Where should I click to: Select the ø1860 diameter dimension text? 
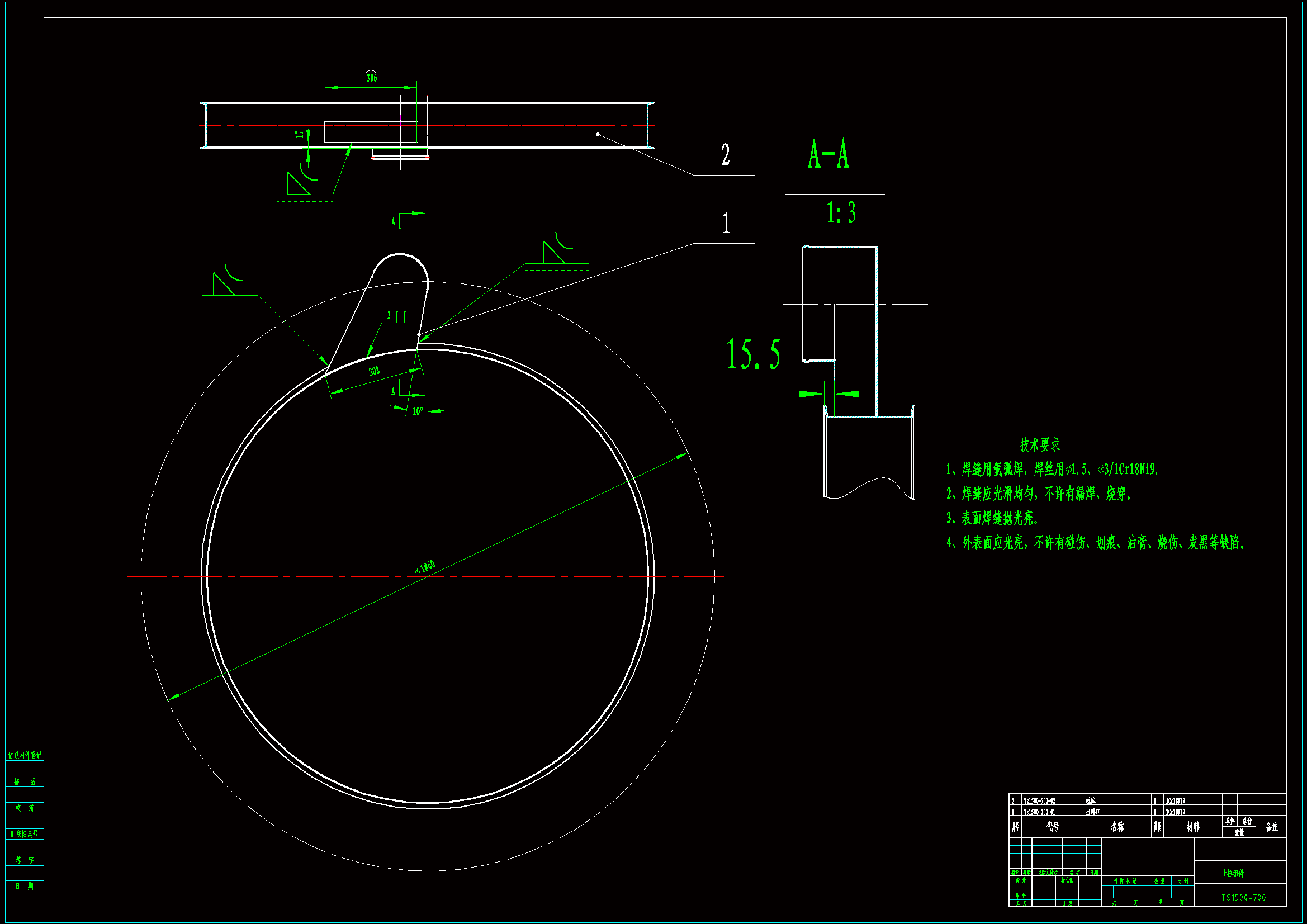tap(425, 566)
